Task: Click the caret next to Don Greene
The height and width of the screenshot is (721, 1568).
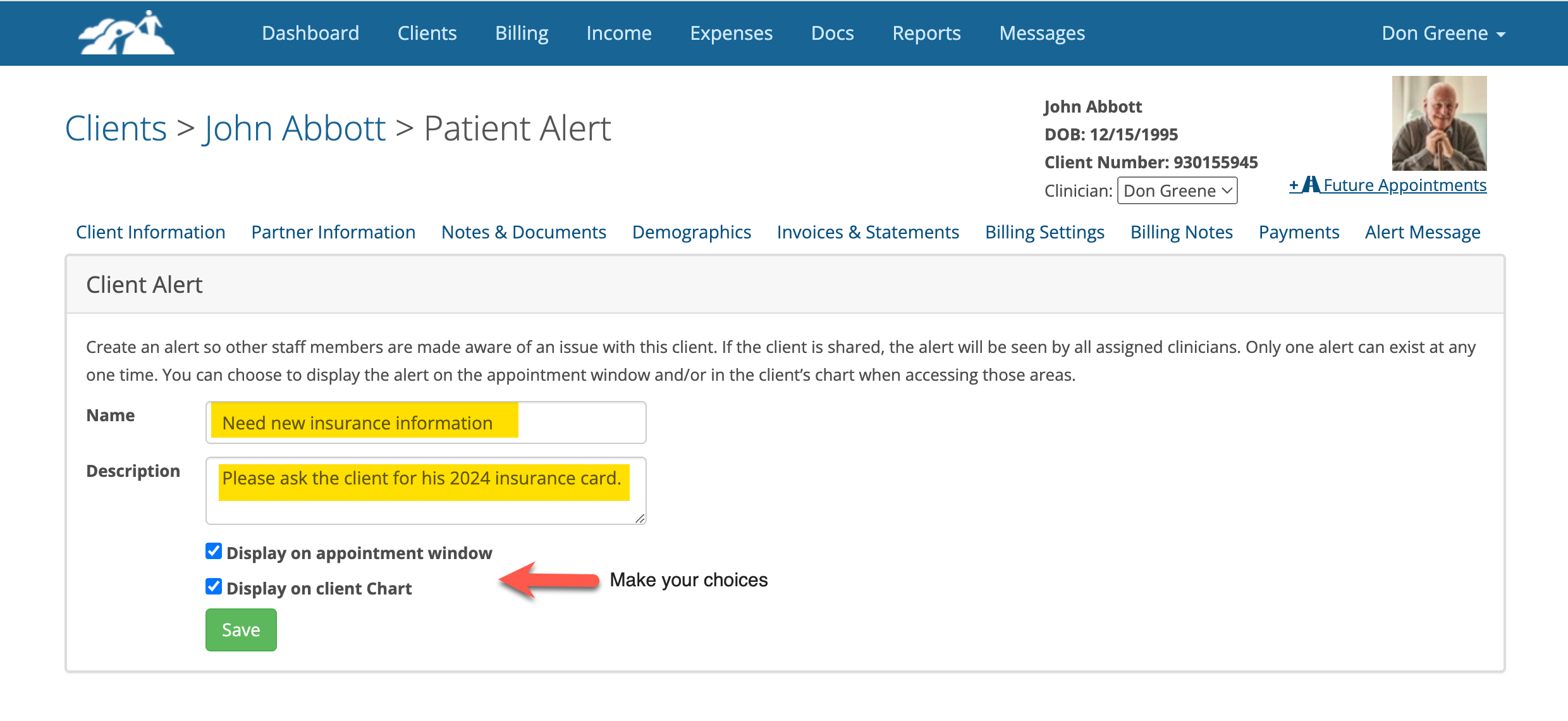Action: coord(1501,35)
